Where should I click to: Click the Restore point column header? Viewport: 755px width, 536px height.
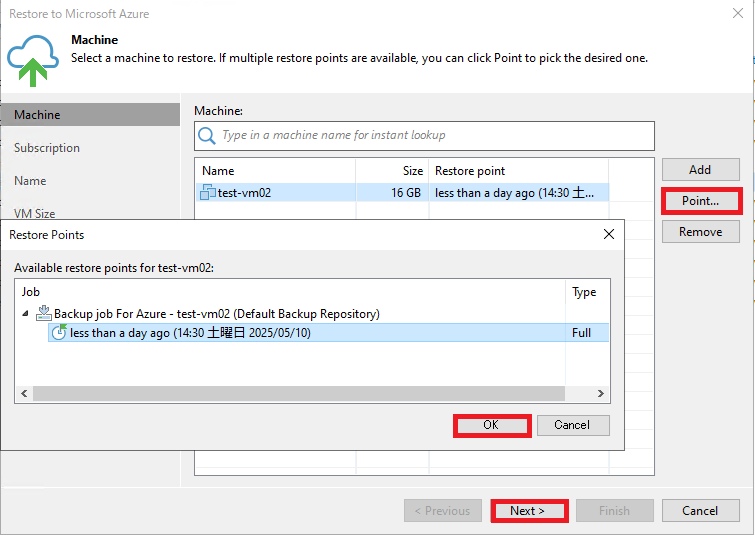(x=519, y=171)
